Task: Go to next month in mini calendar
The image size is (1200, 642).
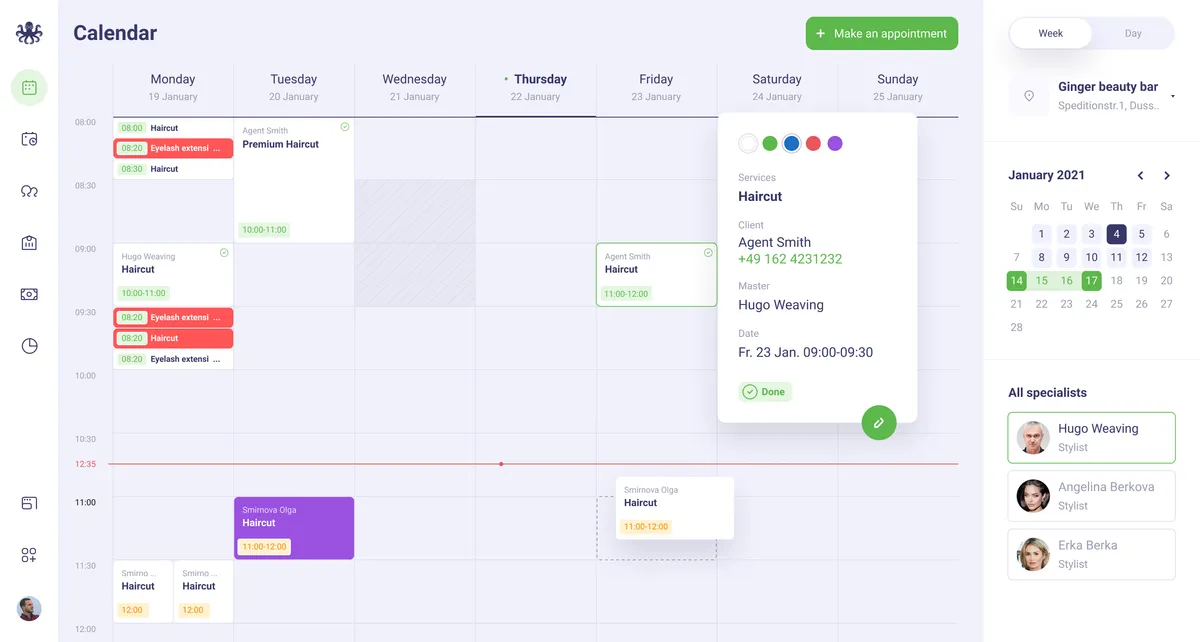Action: (1166, 175)
